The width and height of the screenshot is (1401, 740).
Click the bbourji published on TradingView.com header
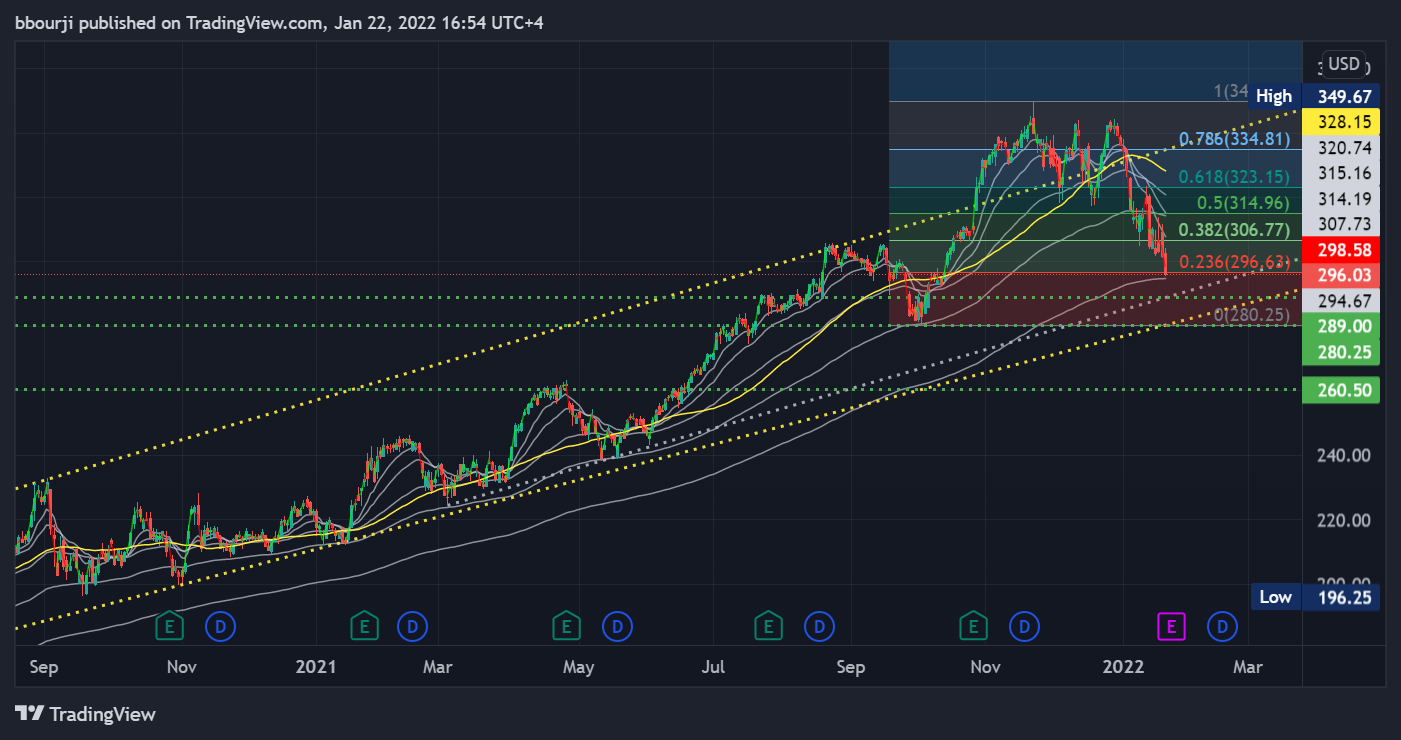[x=280, y=22]
